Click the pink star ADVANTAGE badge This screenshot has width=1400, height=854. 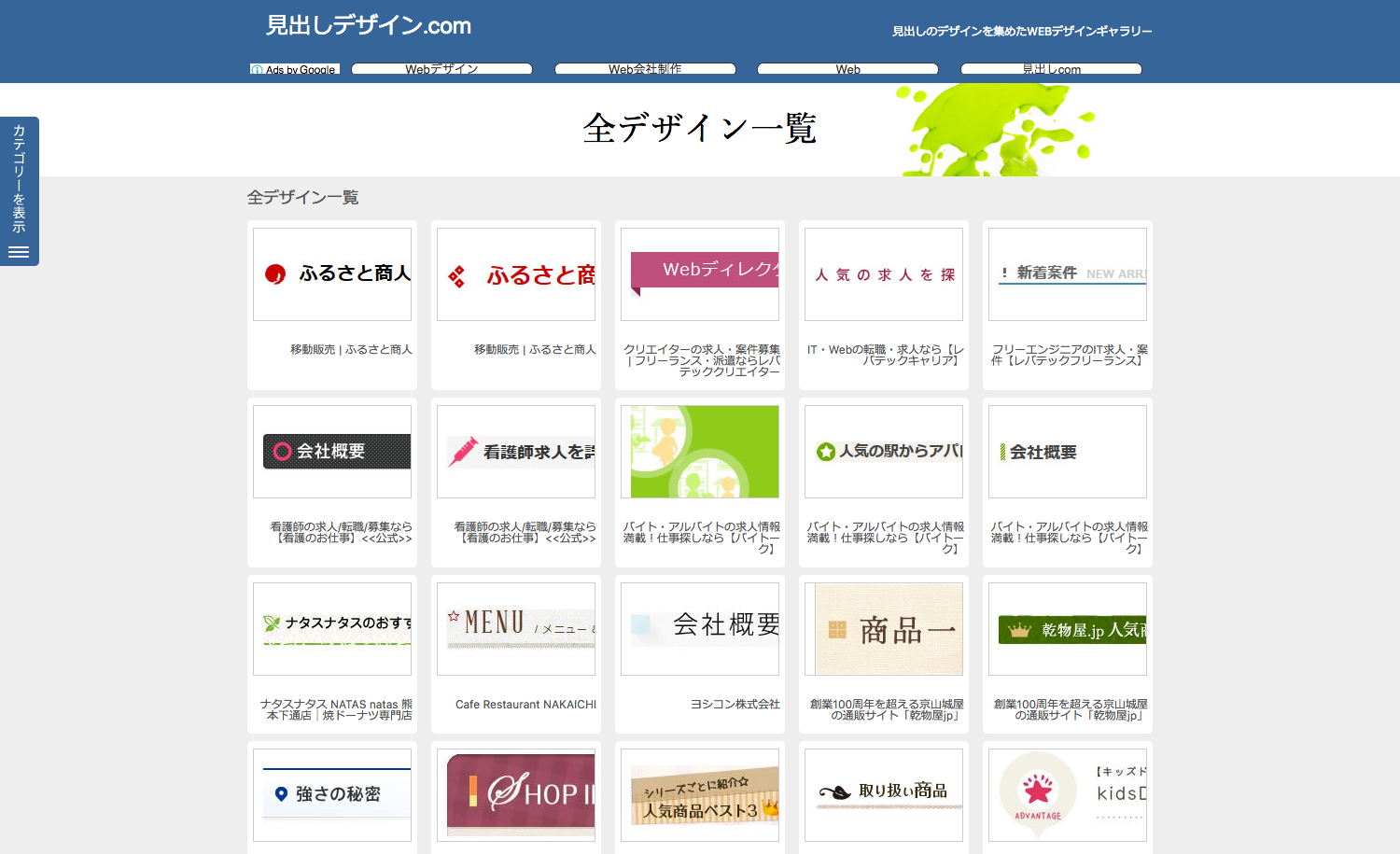pos(1038,796)
